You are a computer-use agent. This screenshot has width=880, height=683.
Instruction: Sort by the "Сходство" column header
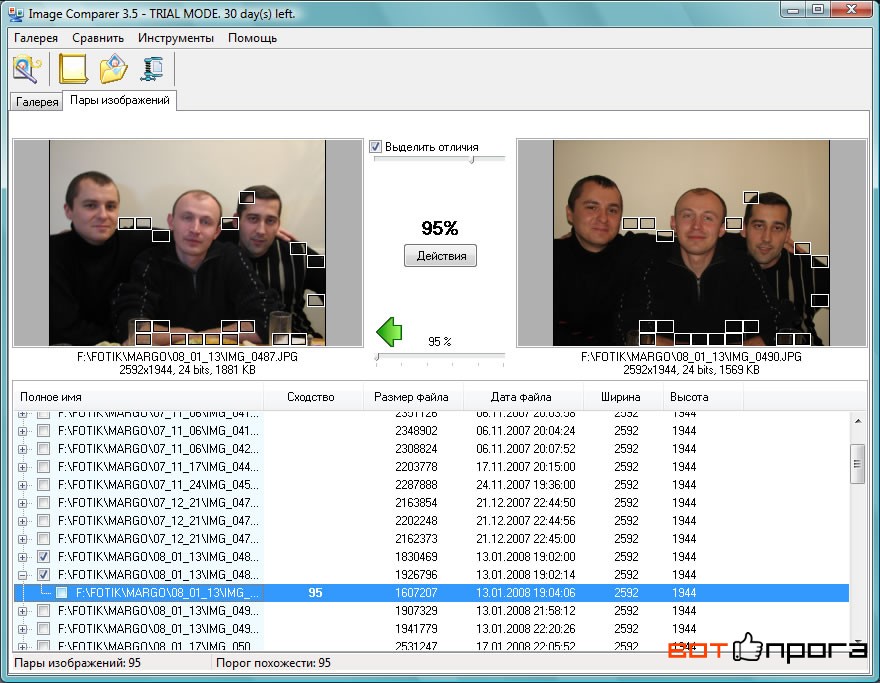click(x=313, y=397)
